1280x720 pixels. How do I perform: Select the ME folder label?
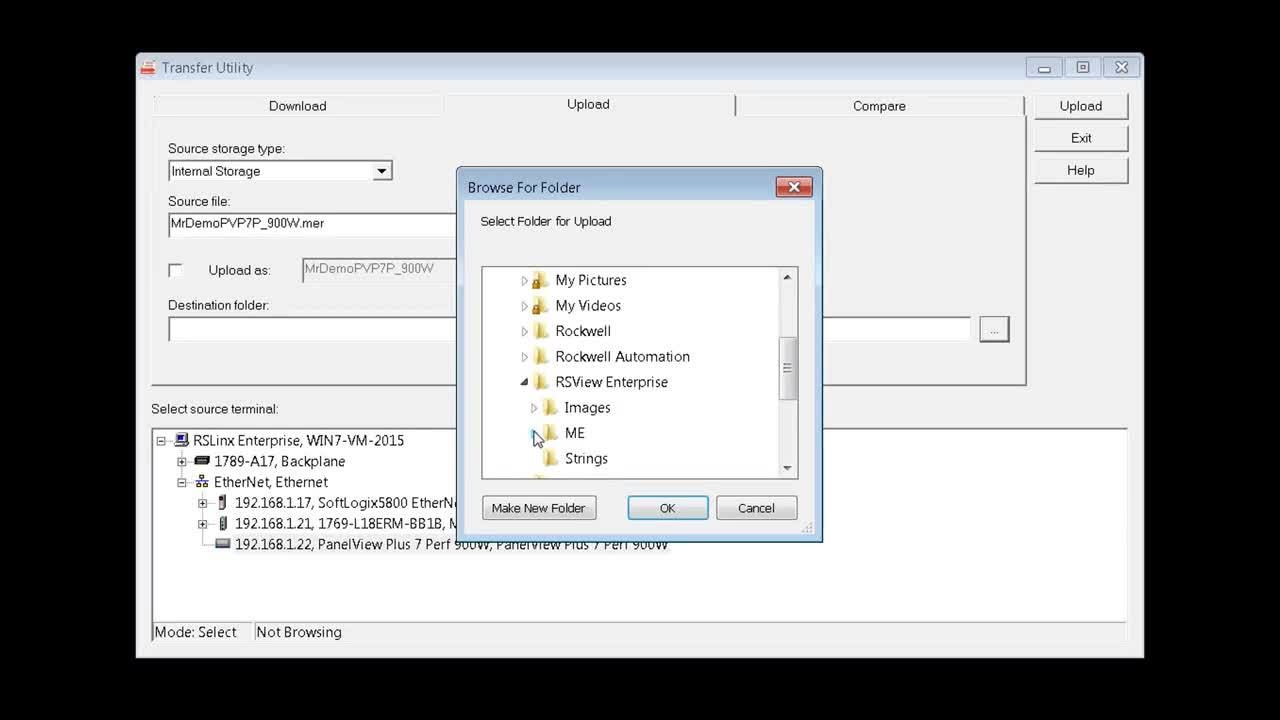(x=575, y=433)
